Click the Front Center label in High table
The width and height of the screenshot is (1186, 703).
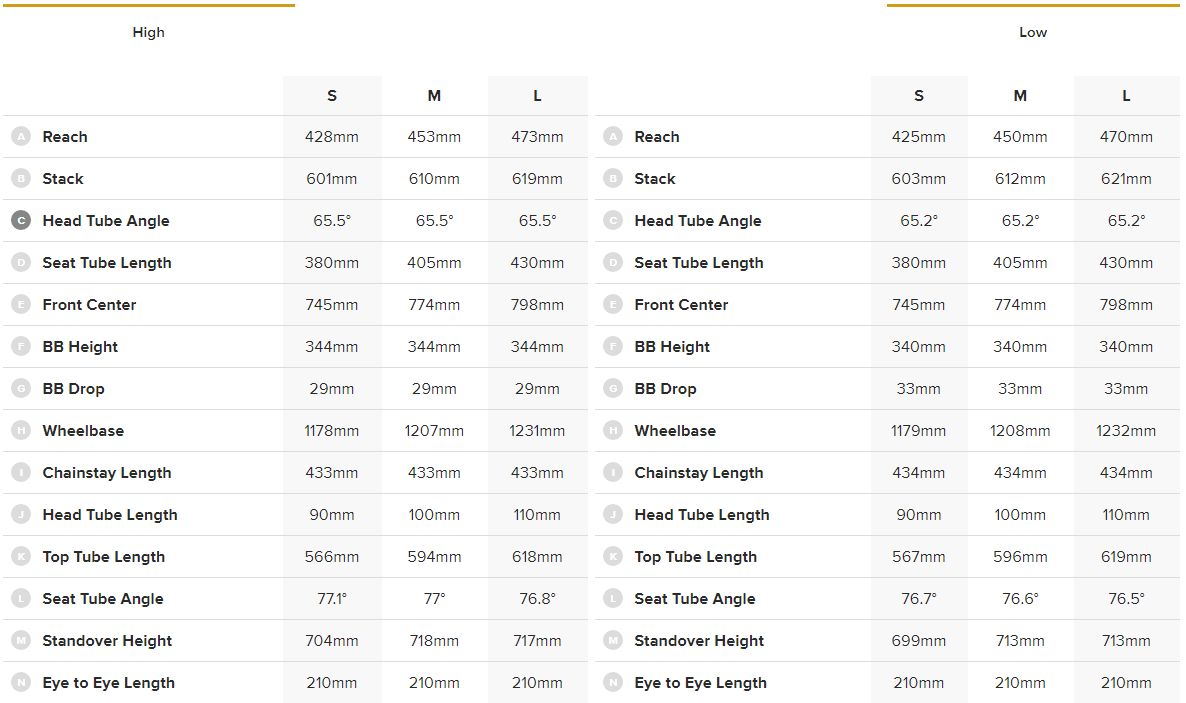[x=89, y=305]
